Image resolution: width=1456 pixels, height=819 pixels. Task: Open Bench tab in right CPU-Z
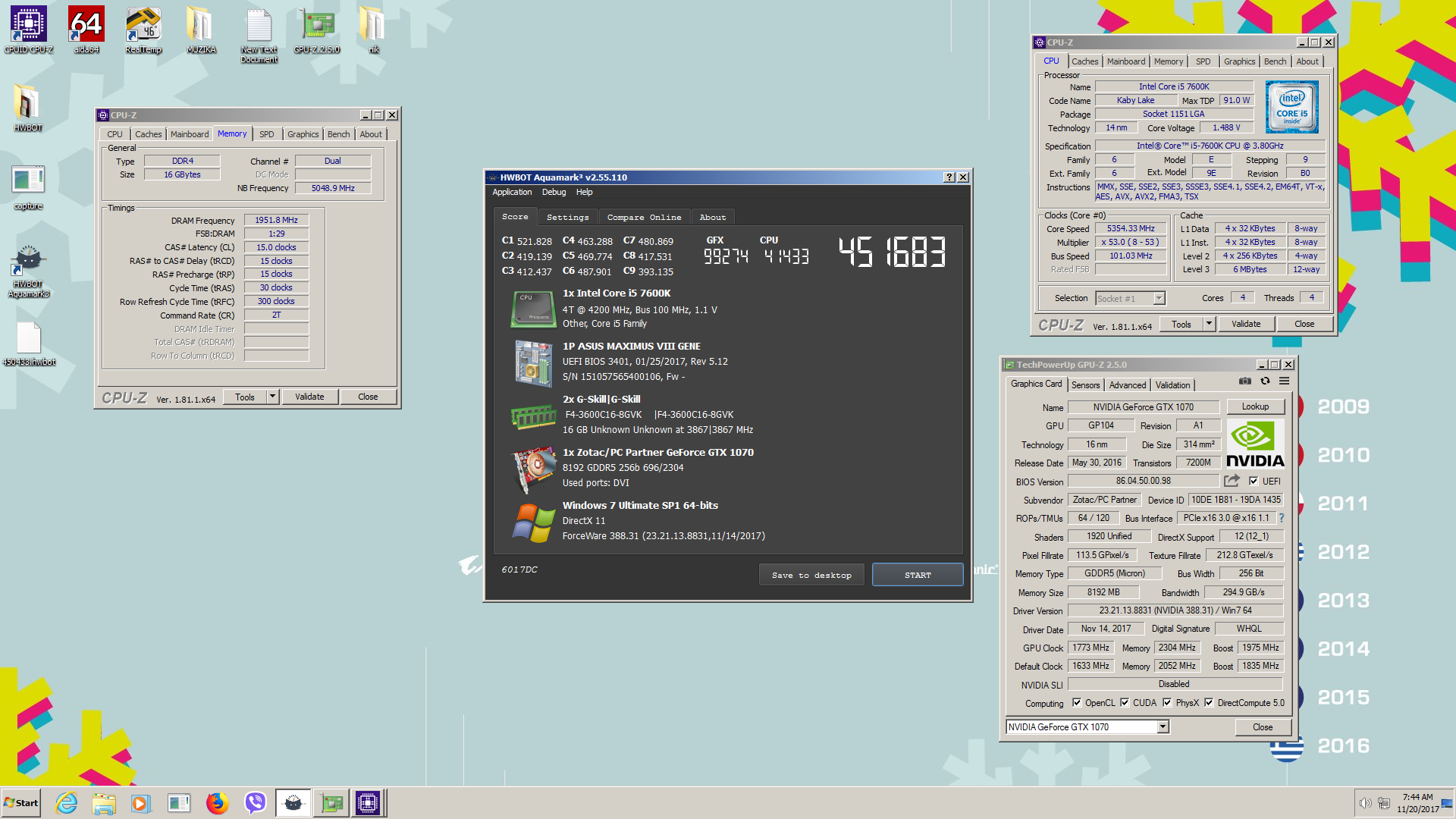coord(1275,61)
